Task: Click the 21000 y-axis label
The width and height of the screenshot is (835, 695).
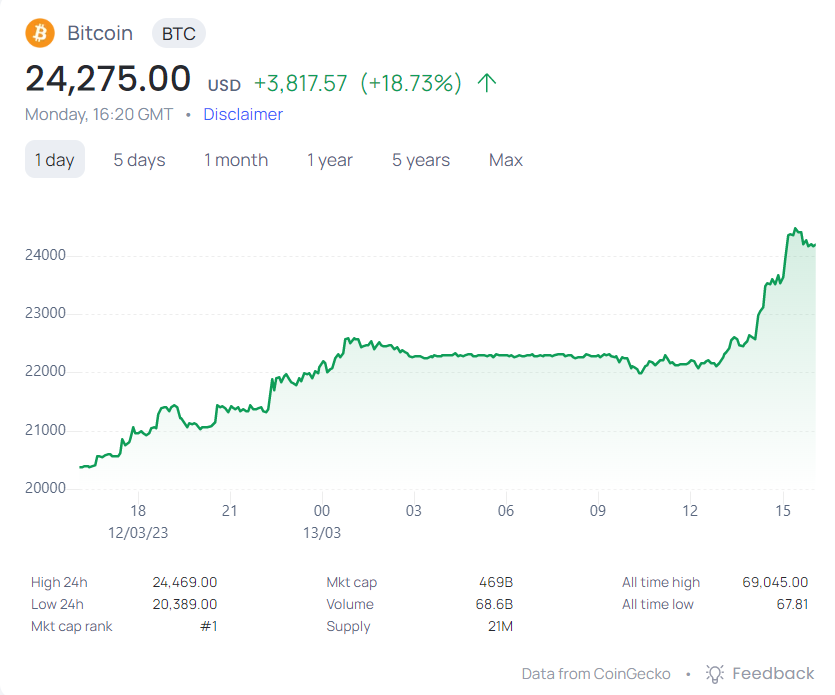Action: tap(45, 430)
